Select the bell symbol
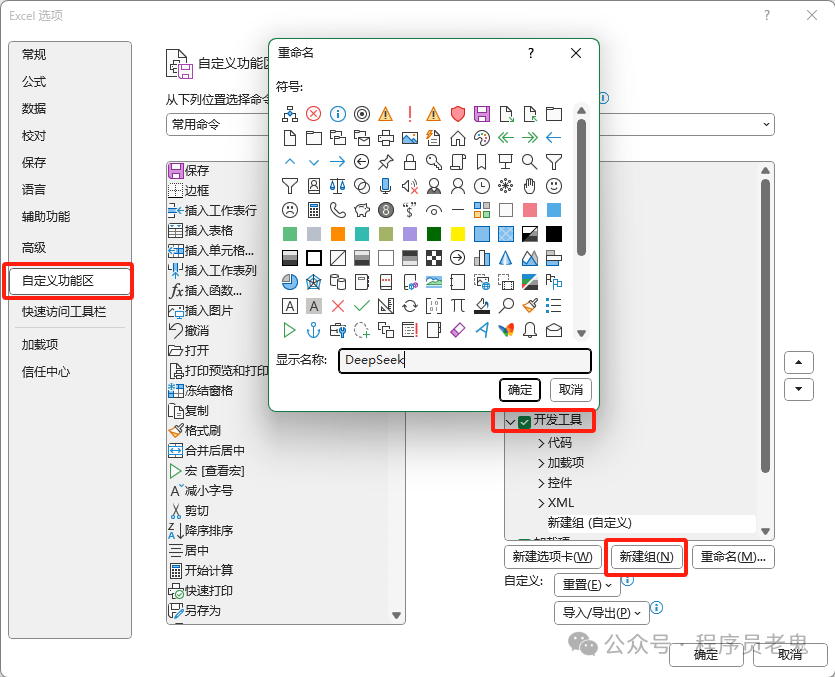 529,330
